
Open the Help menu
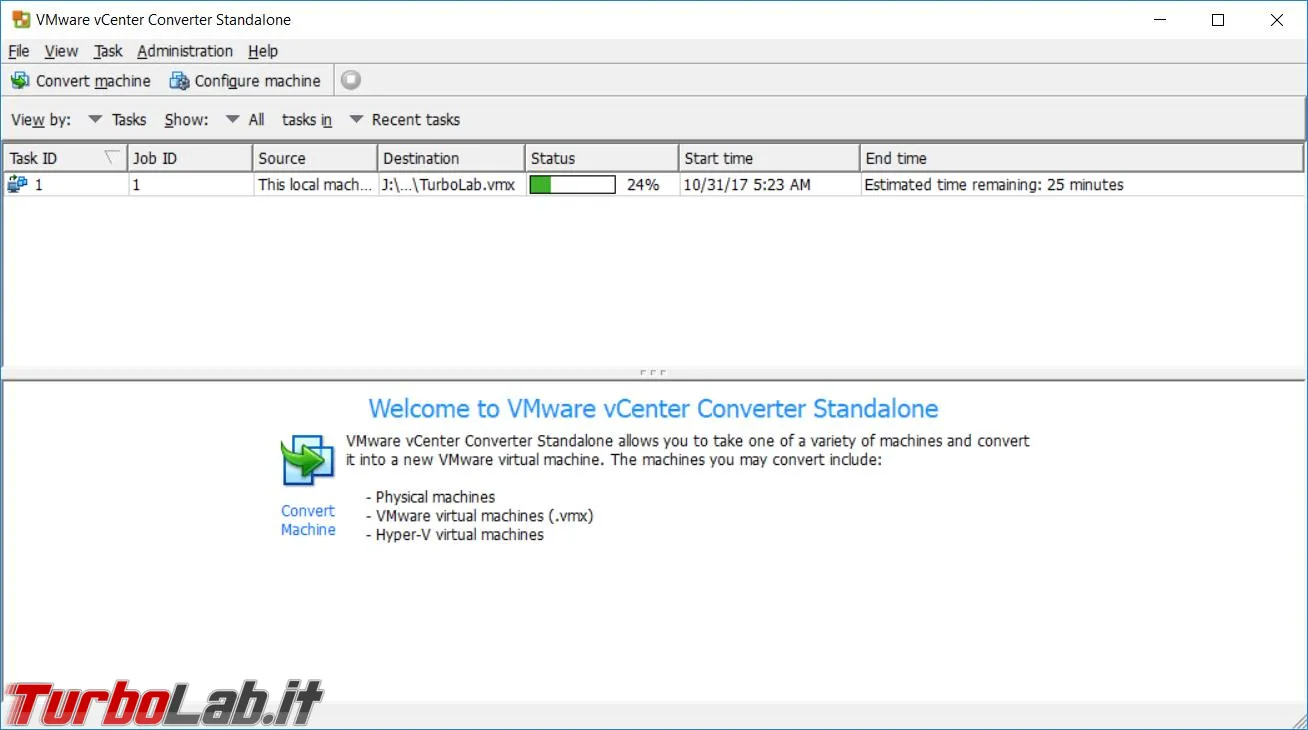(x=263, y=51)
